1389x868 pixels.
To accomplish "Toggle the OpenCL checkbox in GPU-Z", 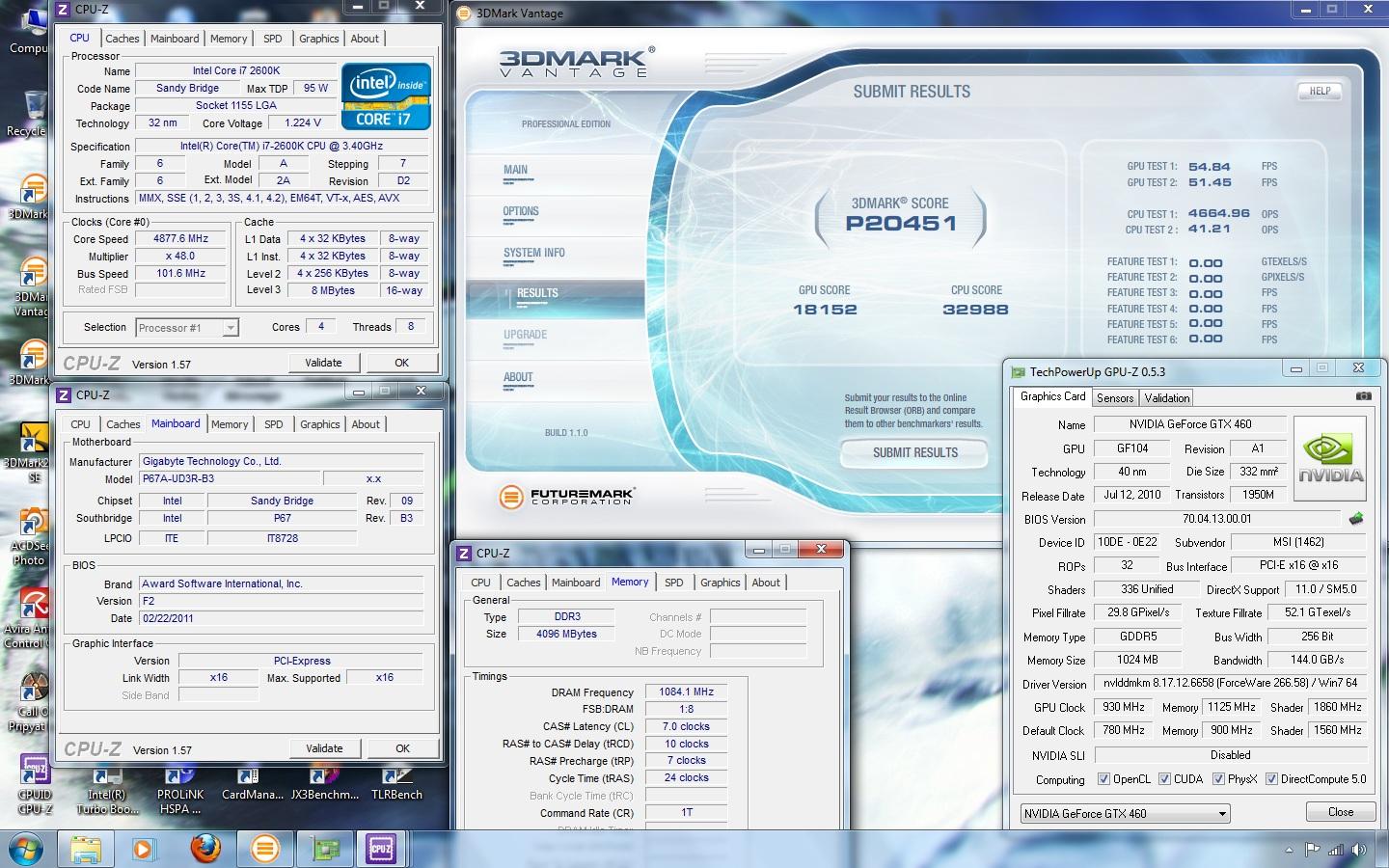I will click(x=1104, y=779).
